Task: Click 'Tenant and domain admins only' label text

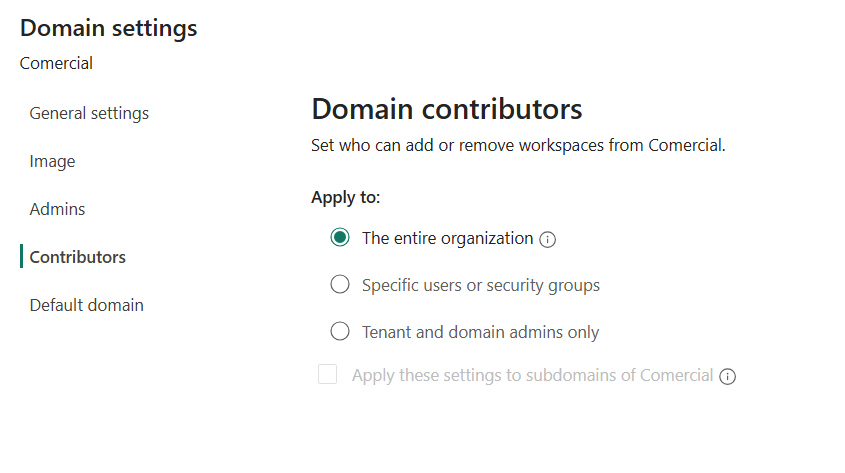Action: pos(481,332)
